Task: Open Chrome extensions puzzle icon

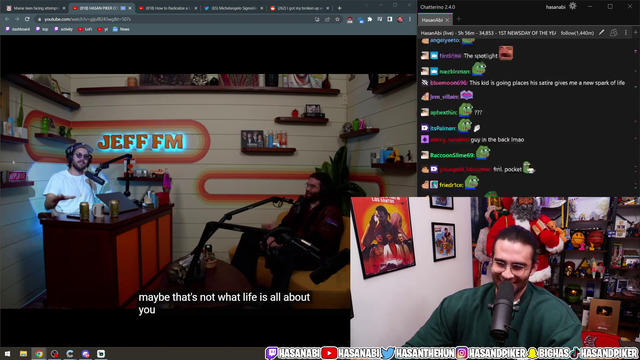Action: 370,19
